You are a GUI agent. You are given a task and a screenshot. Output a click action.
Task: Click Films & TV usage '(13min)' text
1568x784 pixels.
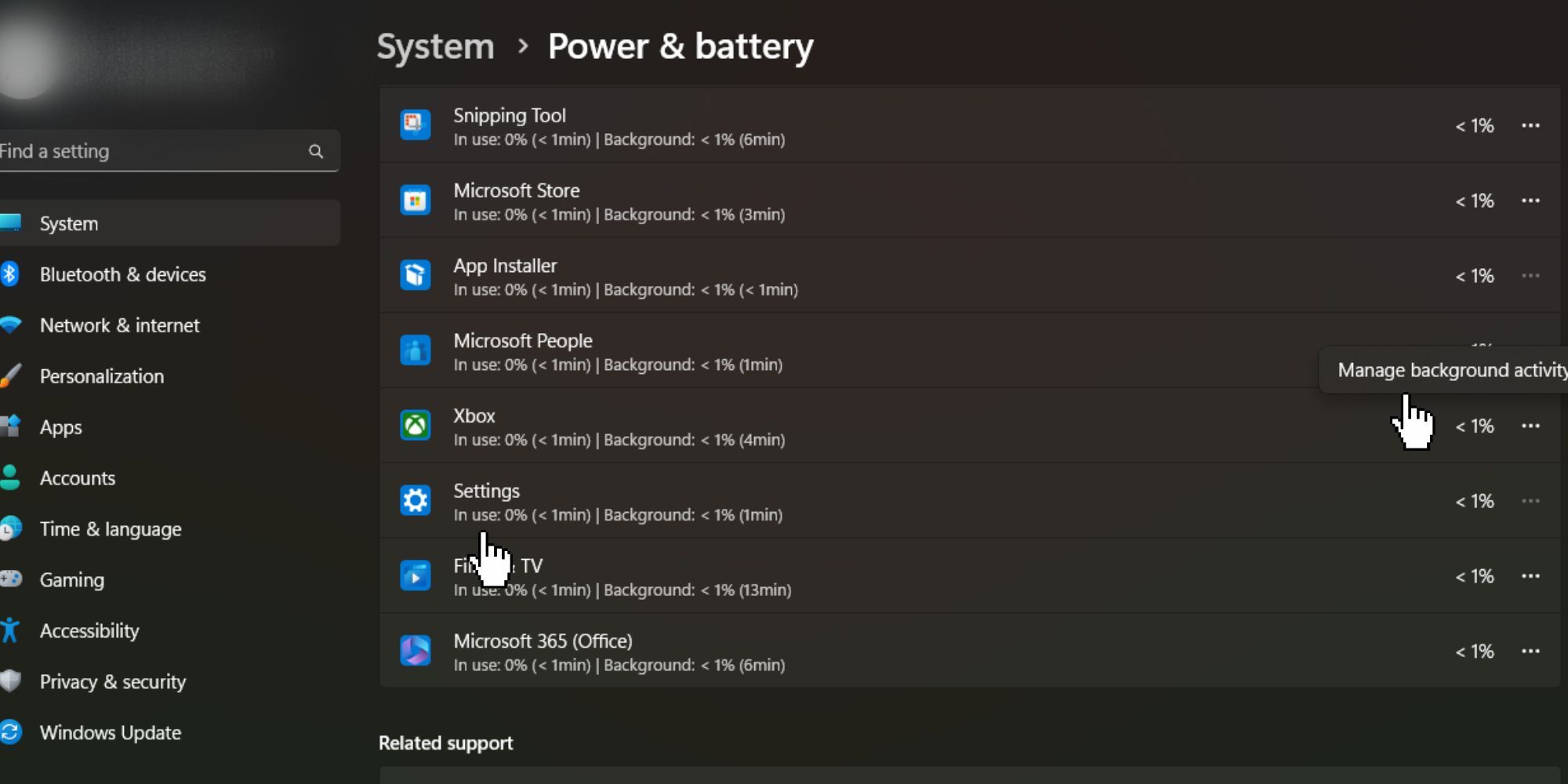(x=765, y=590)
